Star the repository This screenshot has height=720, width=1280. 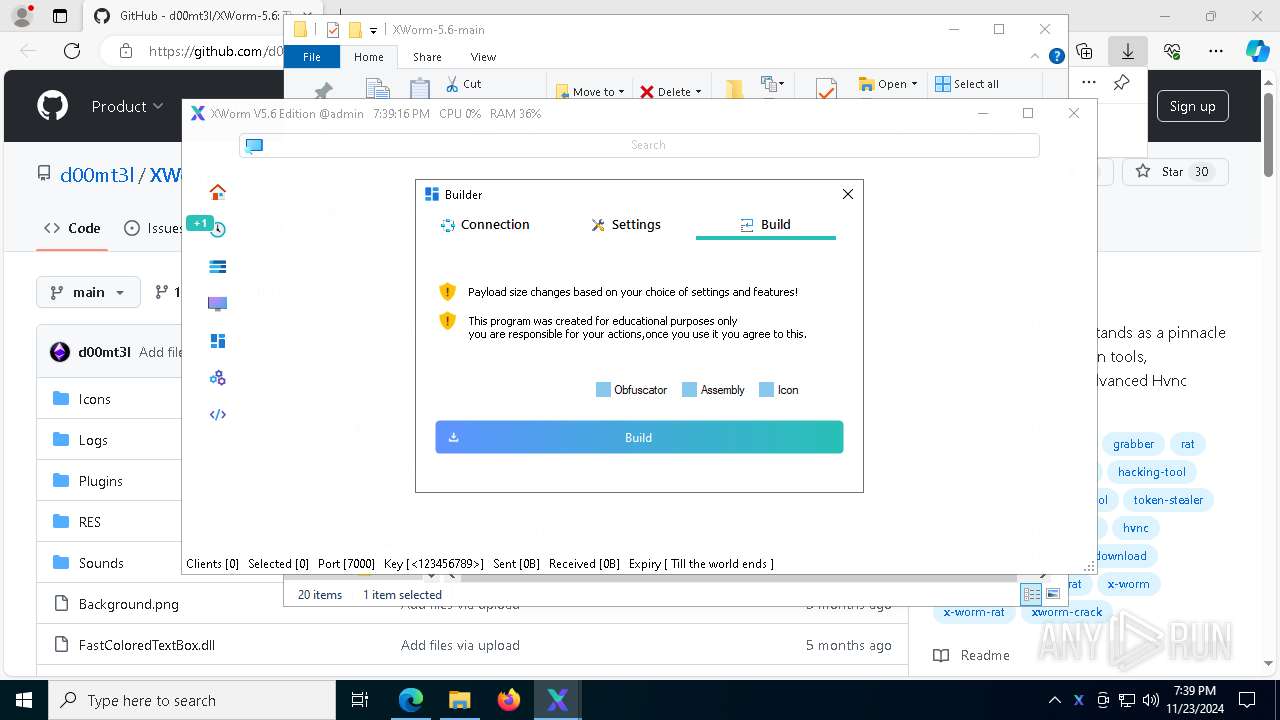pyautogui.click(x=1174, y=172)
